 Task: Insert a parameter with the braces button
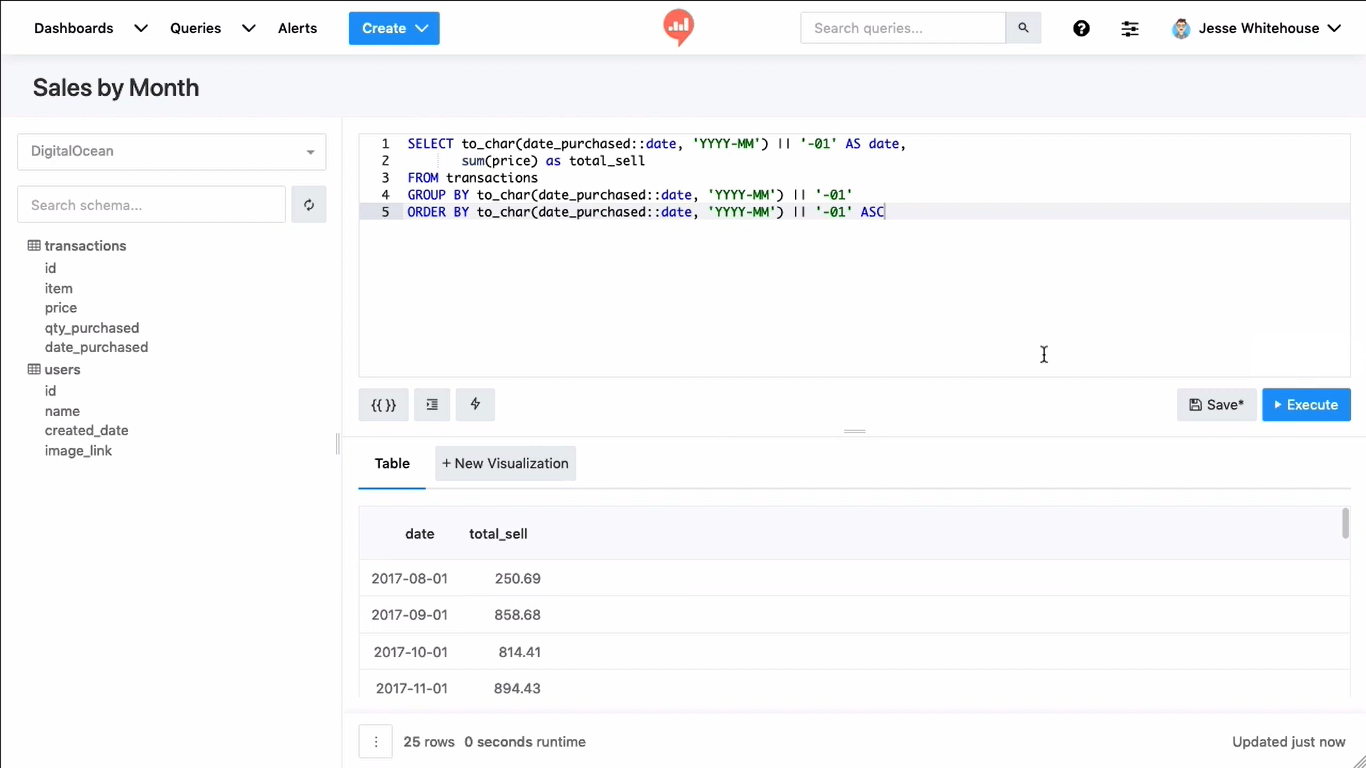(384, 405)
